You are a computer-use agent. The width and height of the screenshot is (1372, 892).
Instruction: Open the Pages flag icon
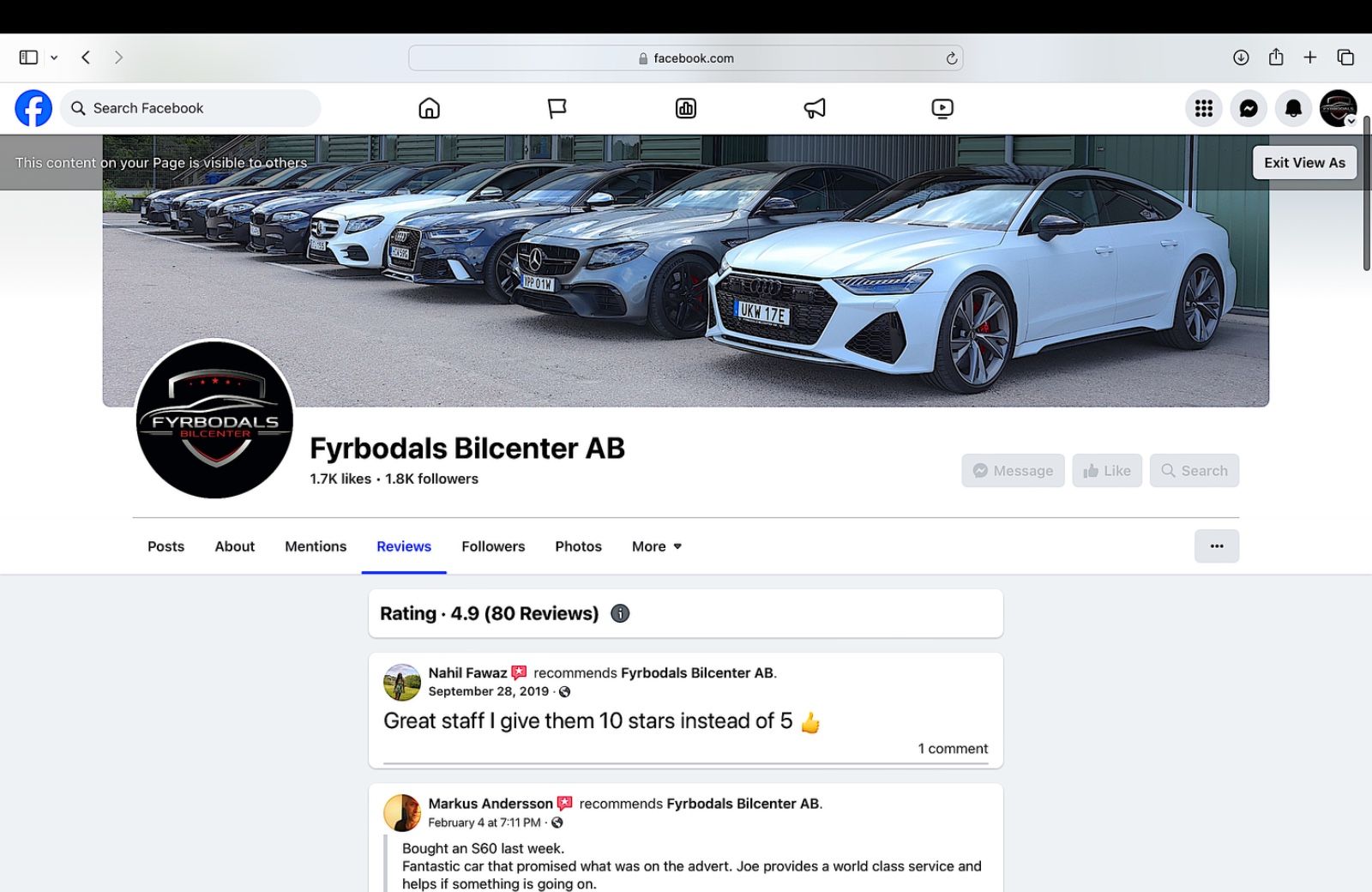click(557, 108)
